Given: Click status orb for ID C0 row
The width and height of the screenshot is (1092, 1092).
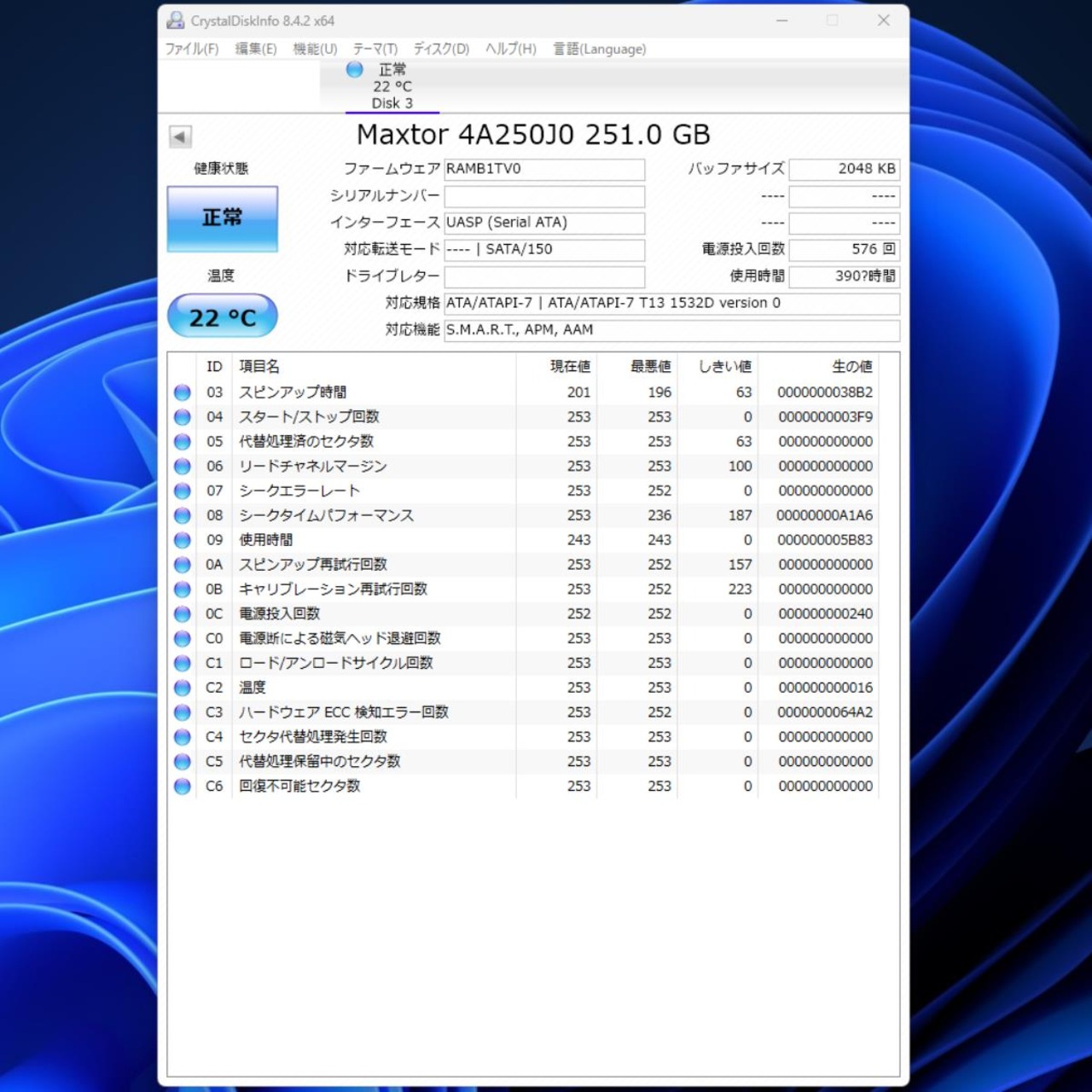Looking at the screenshot, I should 183,639.
